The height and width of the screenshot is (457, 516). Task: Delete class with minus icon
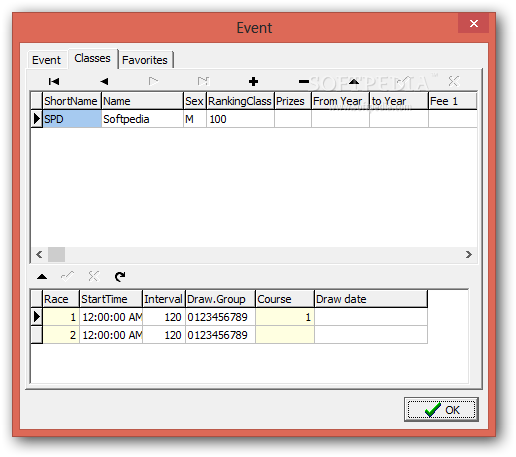click(304, 81)
